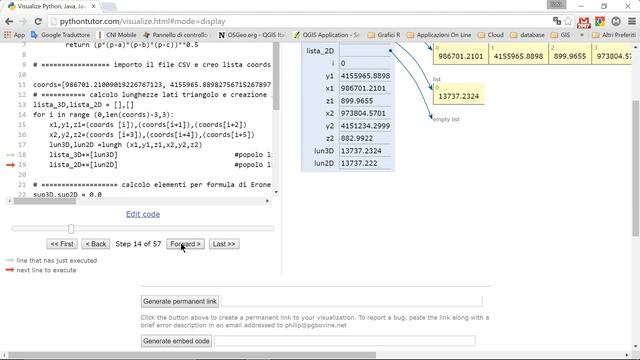Switch to the Visualize Python tab

(51, 7)
